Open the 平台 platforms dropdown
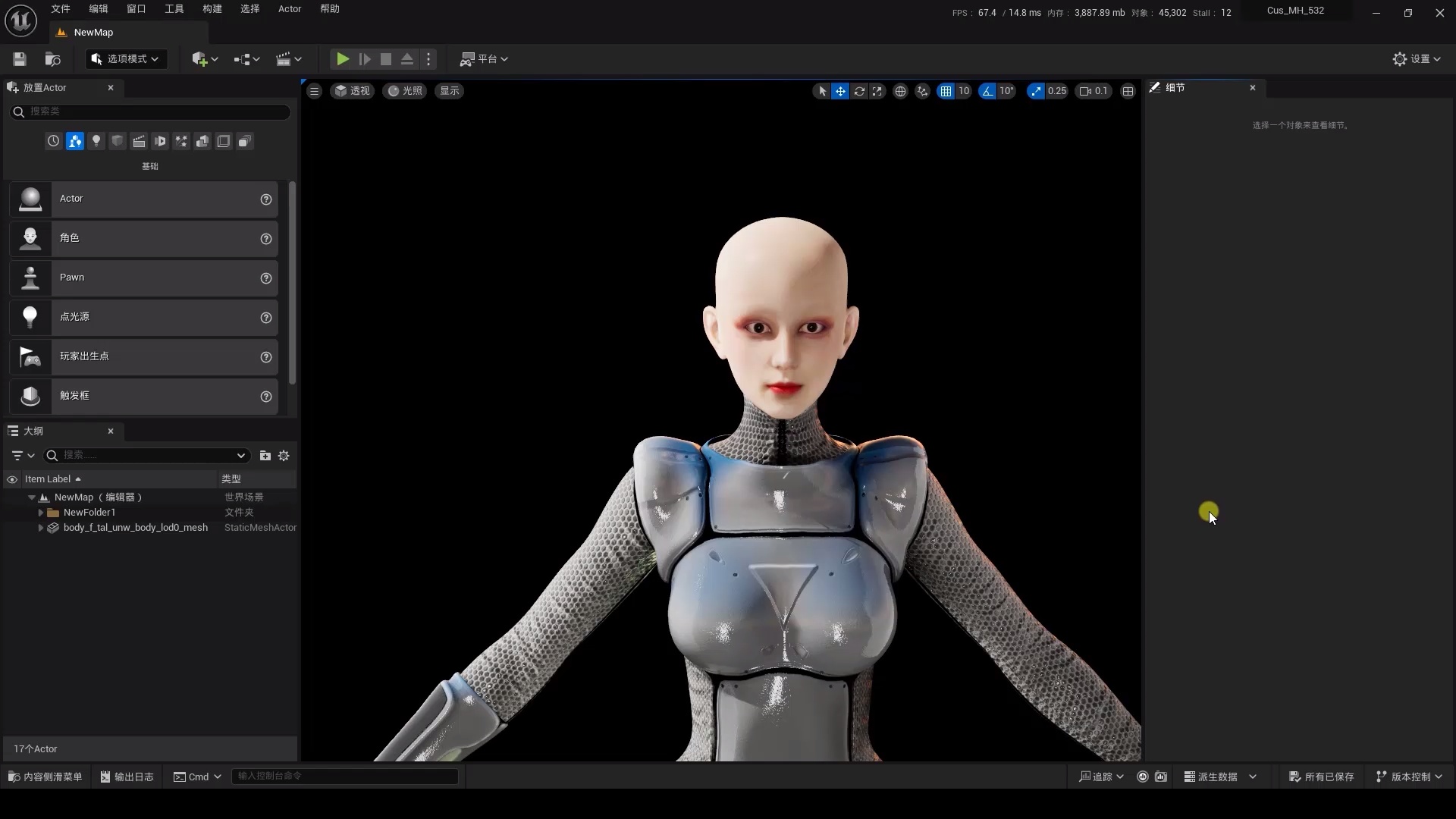 point(484,59)
